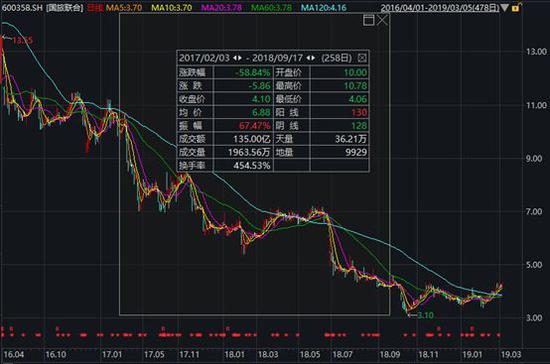This screenshot has width=550, height=364.
Task: Click the 17.05 time axis label
Action: (x=154, y=355)
